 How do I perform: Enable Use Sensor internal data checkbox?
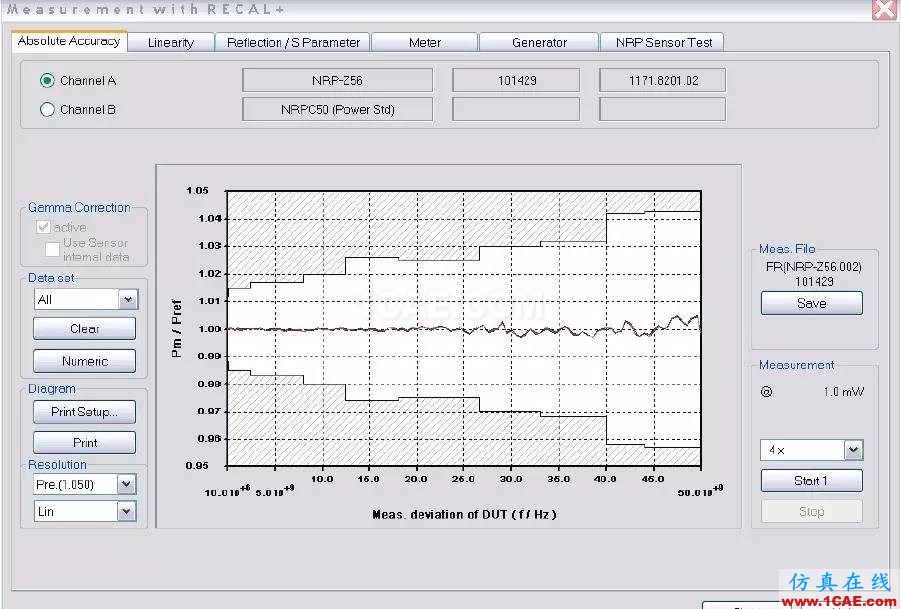52,249
